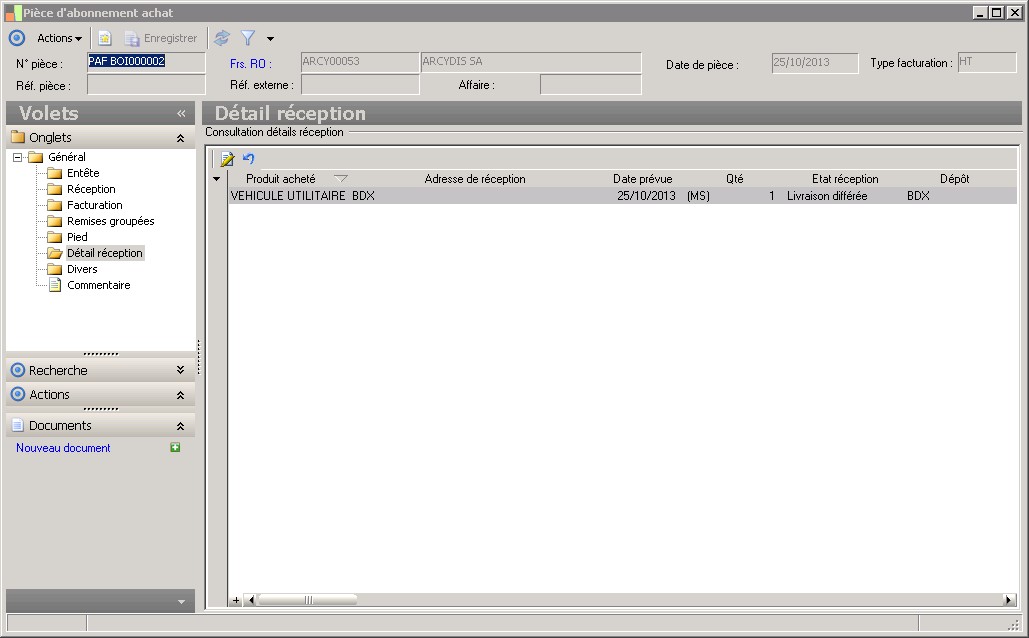The width and height of the screenshot is (1029, 638).
Task: Collapse the Général tree node
Action: click(x=17, y=157)
